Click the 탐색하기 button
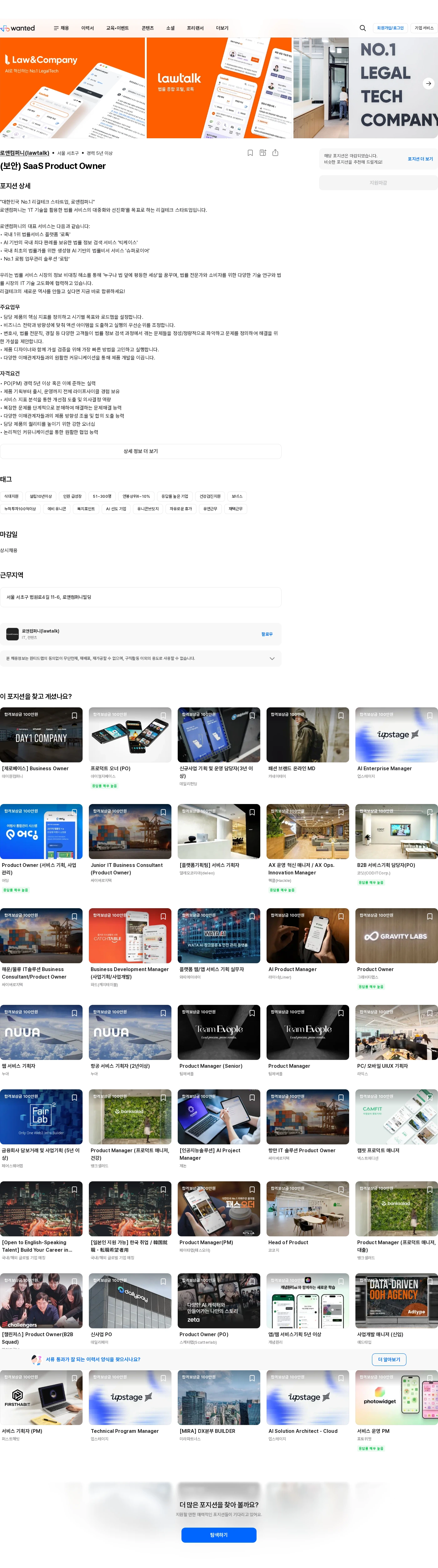 click(x=219, y=1535)
